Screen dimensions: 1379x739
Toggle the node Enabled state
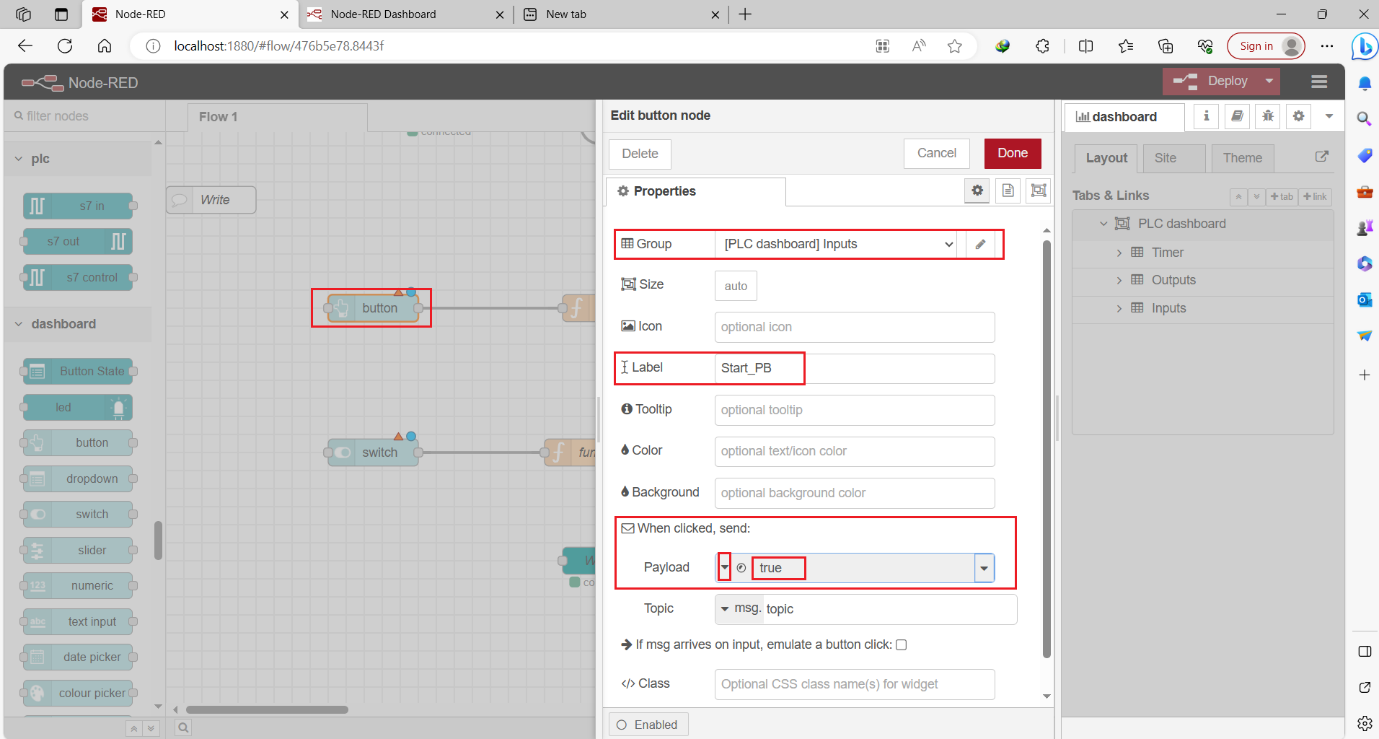pos(648,724)
